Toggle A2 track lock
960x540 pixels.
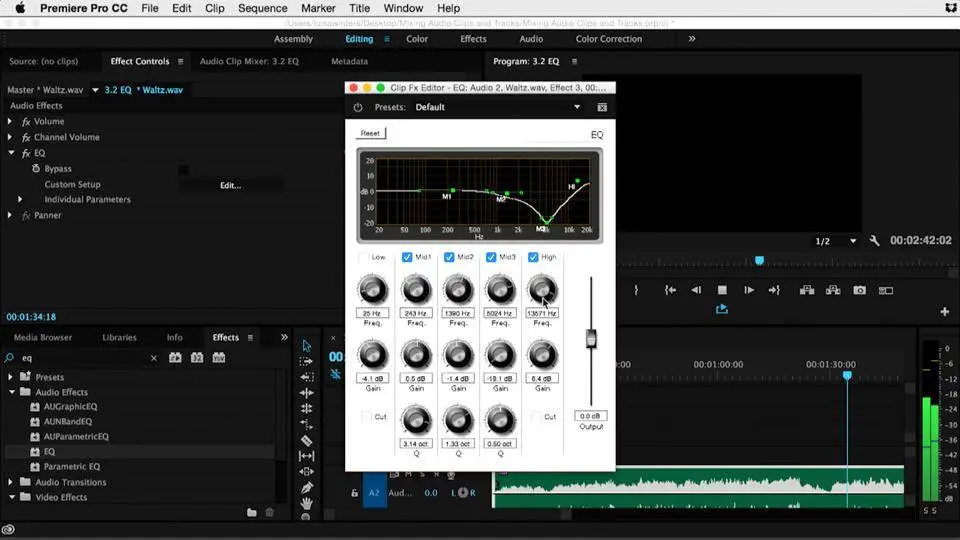click(354, 493)
